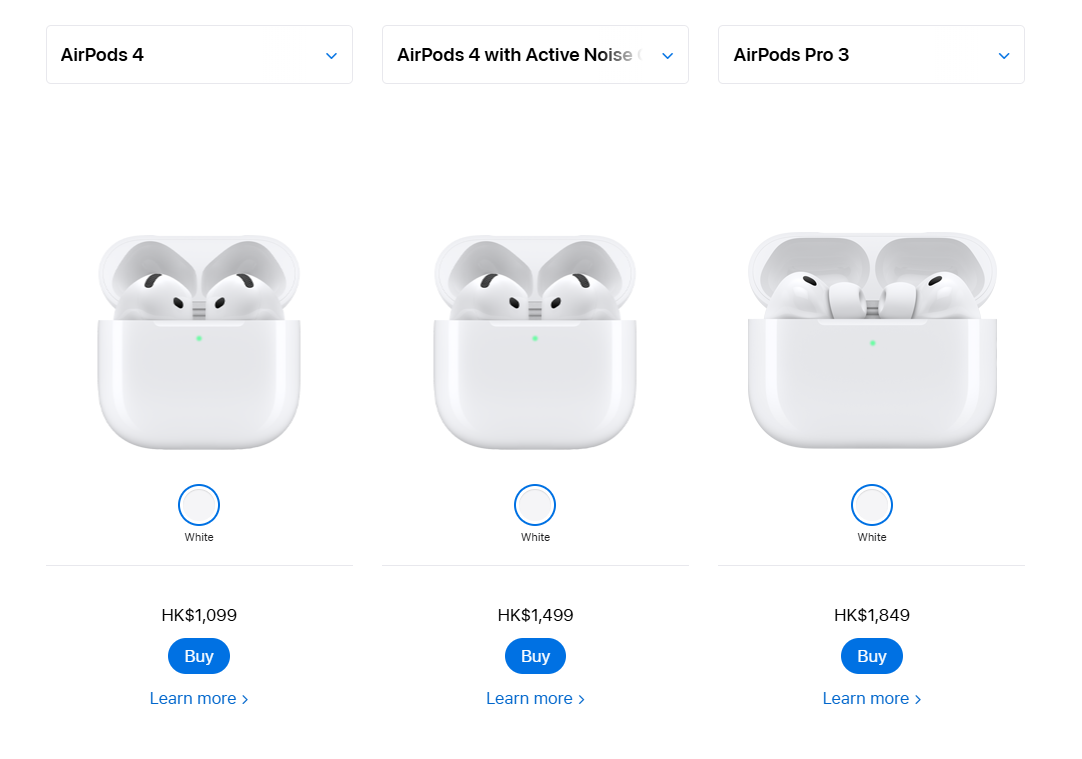This screenshot has width=1082, height=759.
Task: Click the AirPods 4 product image
Action: point(199,342)
